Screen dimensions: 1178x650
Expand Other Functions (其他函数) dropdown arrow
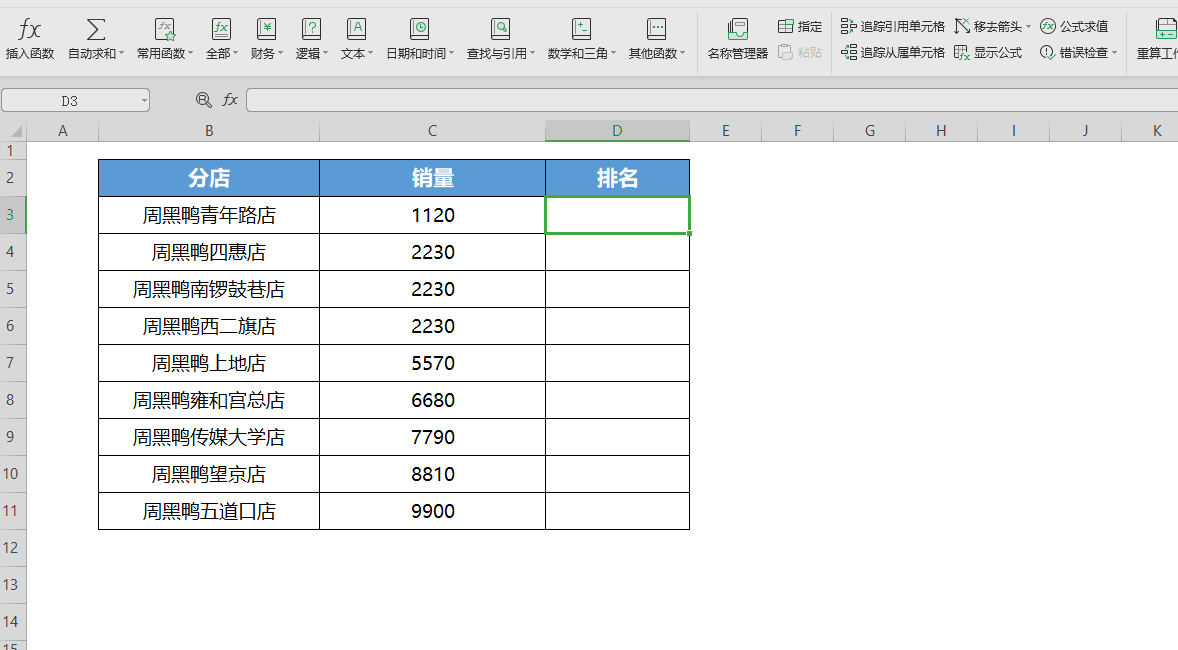(x=682, y=53)
